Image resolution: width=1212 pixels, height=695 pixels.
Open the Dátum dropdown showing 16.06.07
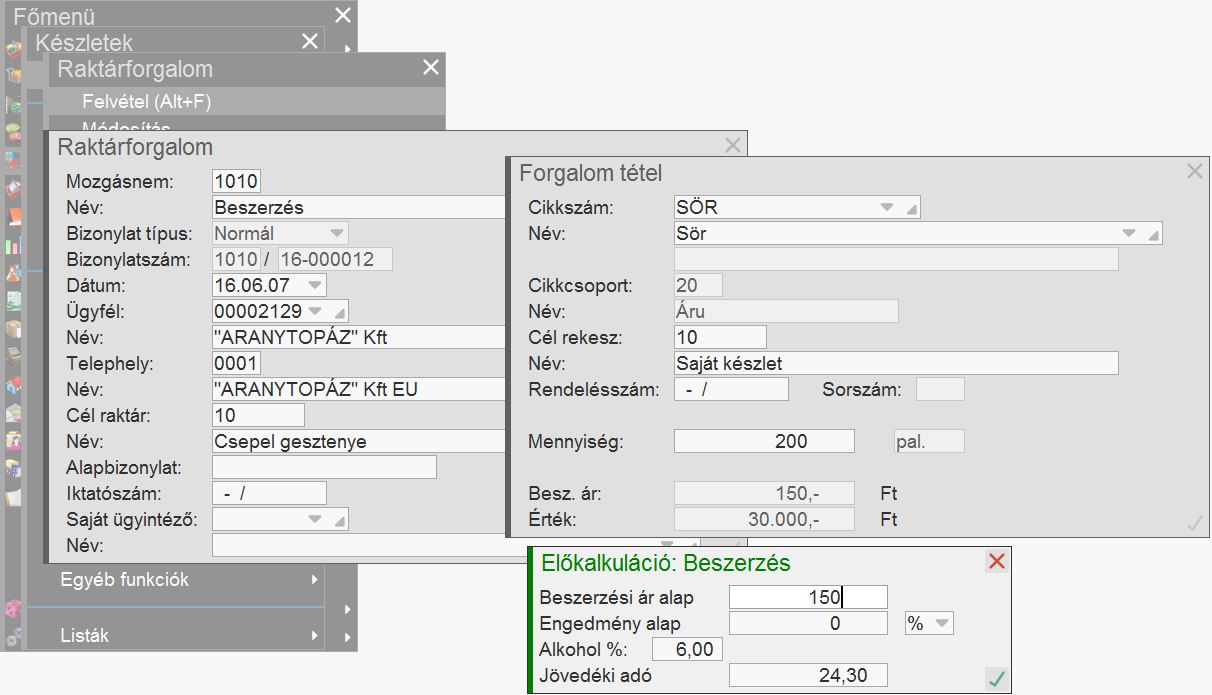pos(316,285)
